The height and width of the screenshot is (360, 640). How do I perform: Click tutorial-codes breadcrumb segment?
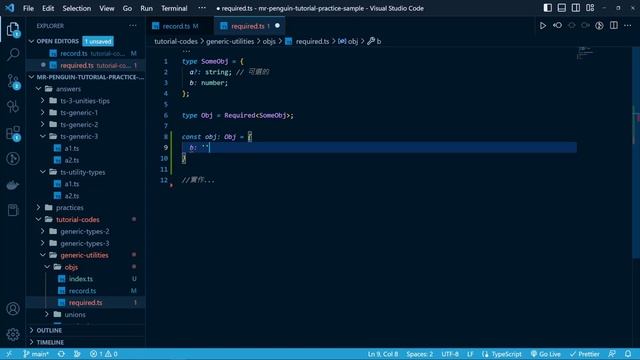[176, 41]
